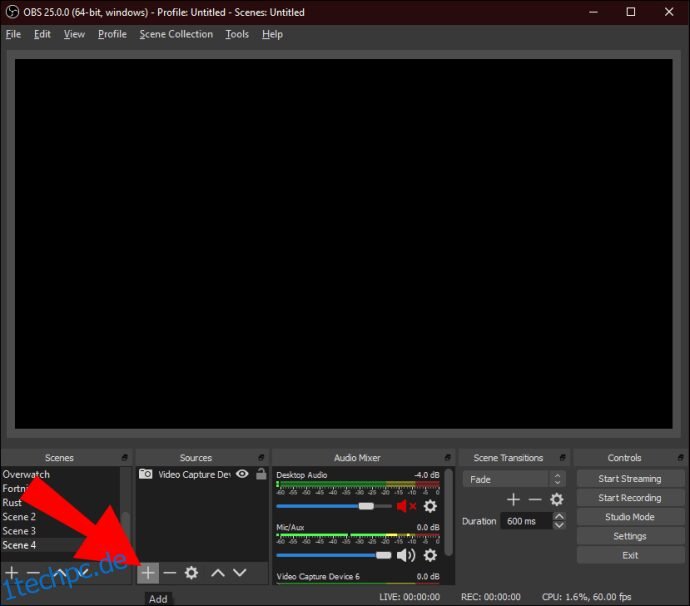This screenshot has width=690, height=606.
Task: Click the REC timer in status bar
Action: 491,597
